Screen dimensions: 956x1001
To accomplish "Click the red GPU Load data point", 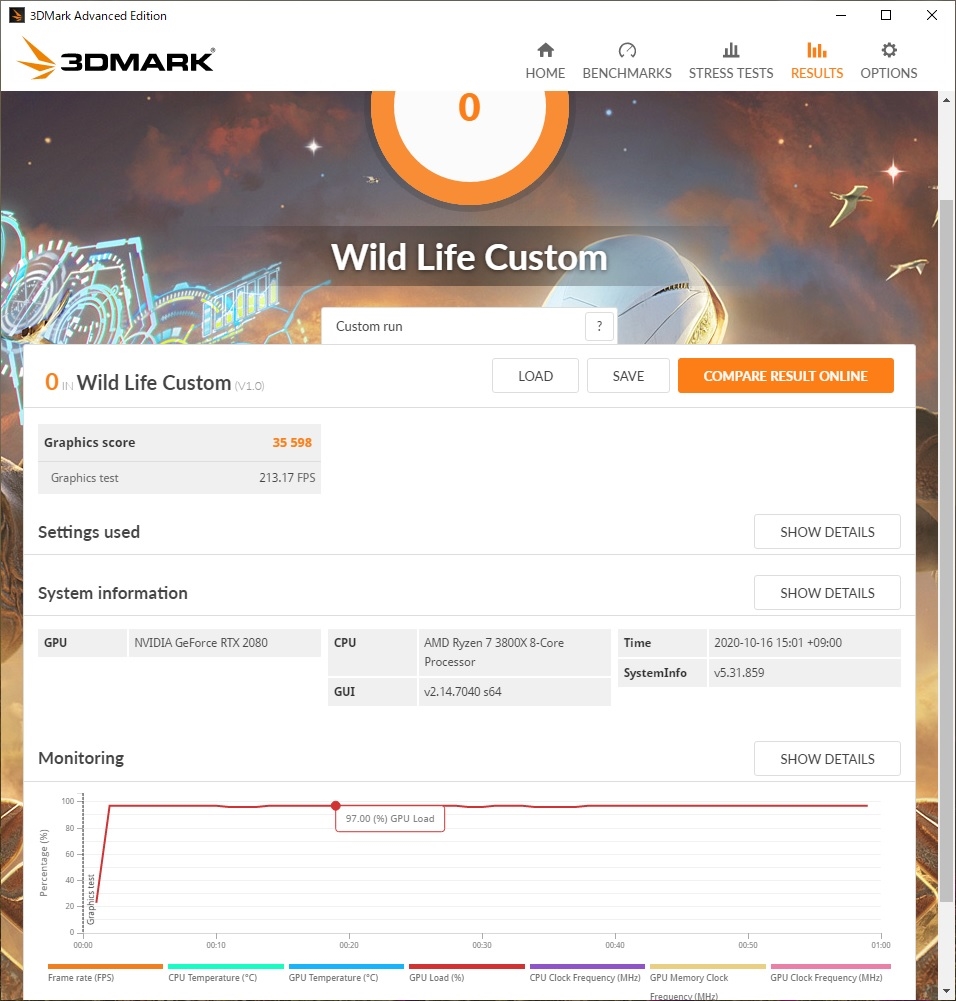I will click(336, 806).
